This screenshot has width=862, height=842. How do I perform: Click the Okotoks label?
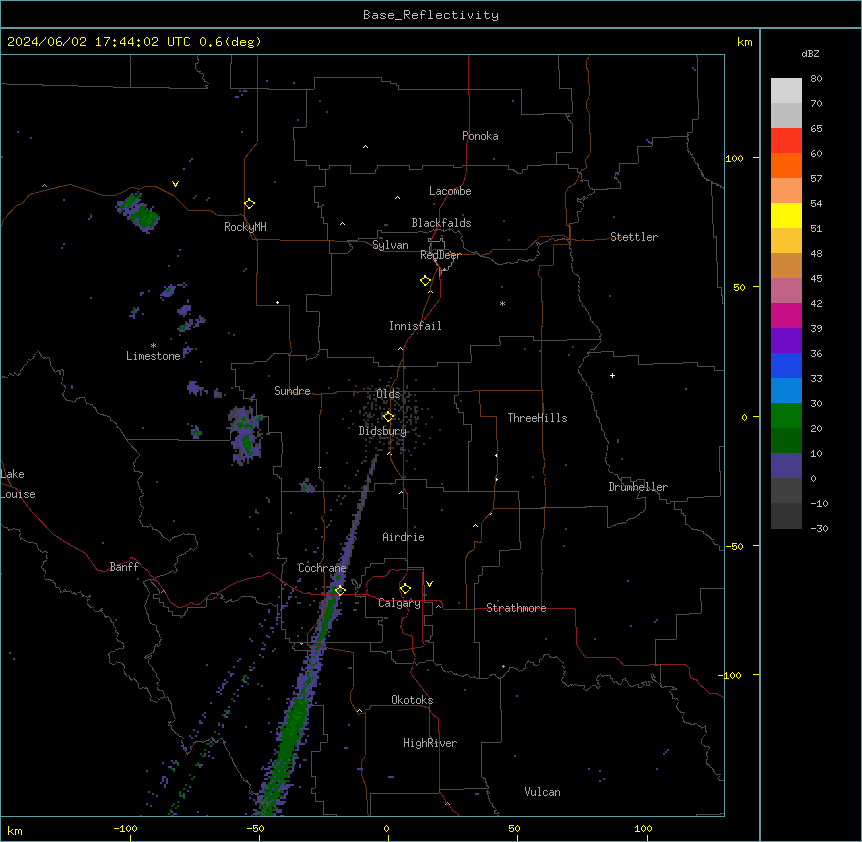pos(412,700)
